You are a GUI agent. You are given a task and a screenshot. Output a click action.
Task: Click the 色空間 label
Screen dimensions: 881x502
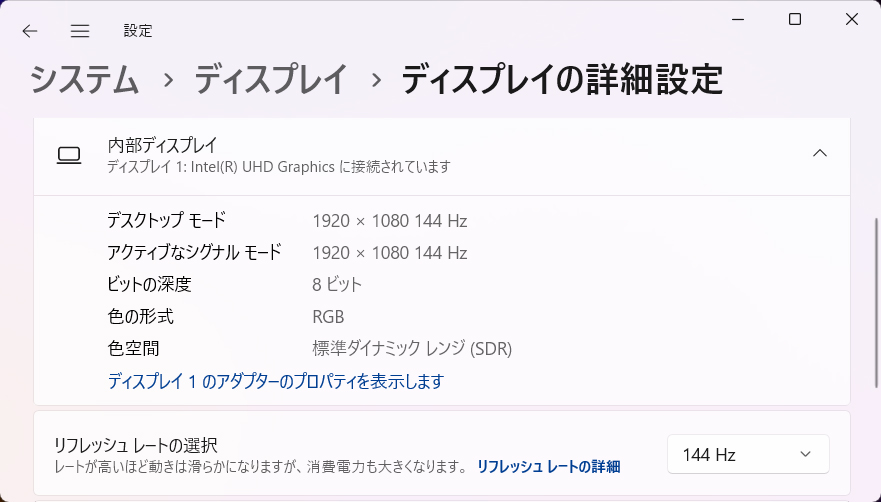(x=133, y=349)
